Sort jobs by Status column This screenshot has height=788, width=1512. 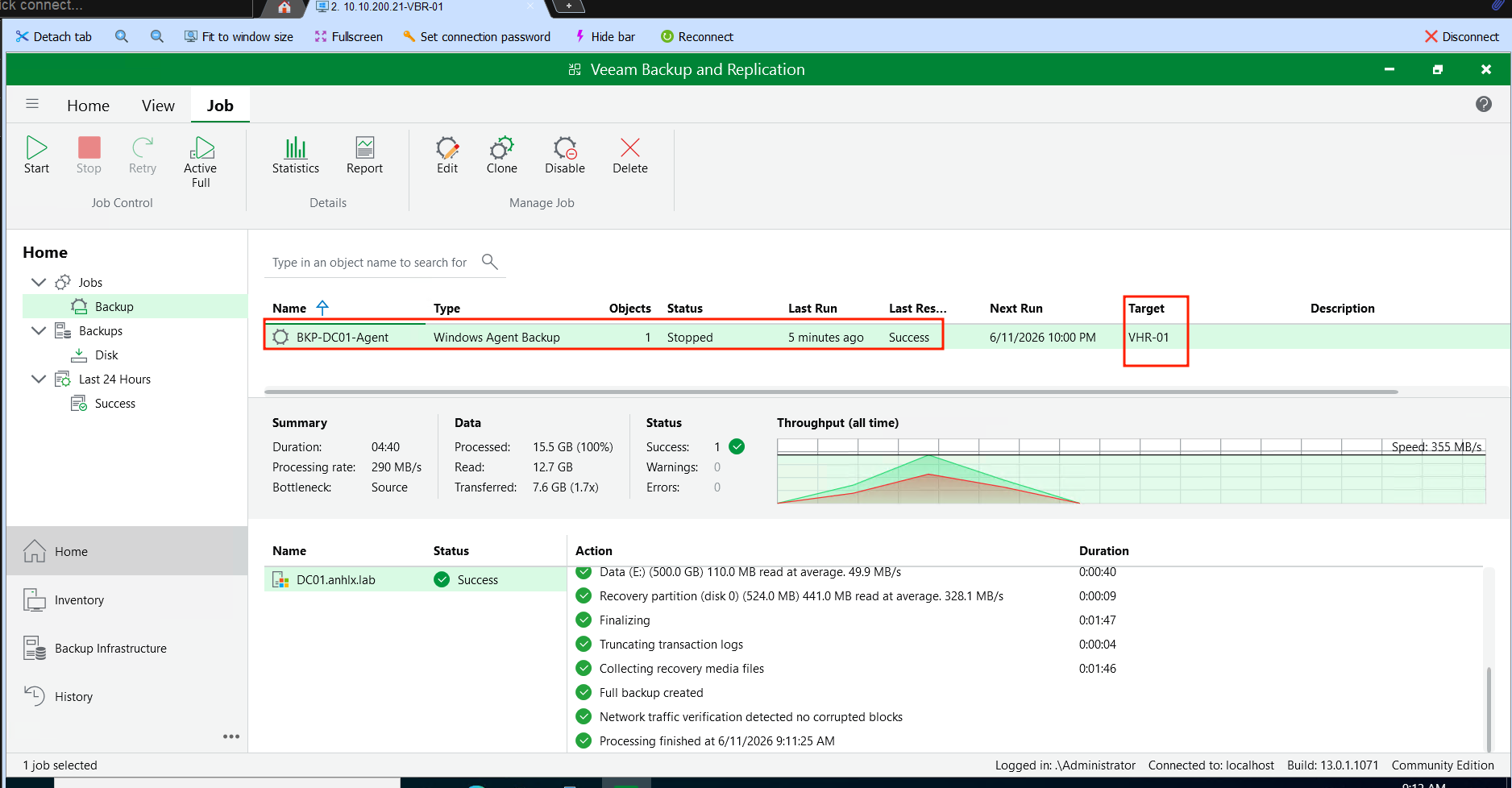pos(685,308)
